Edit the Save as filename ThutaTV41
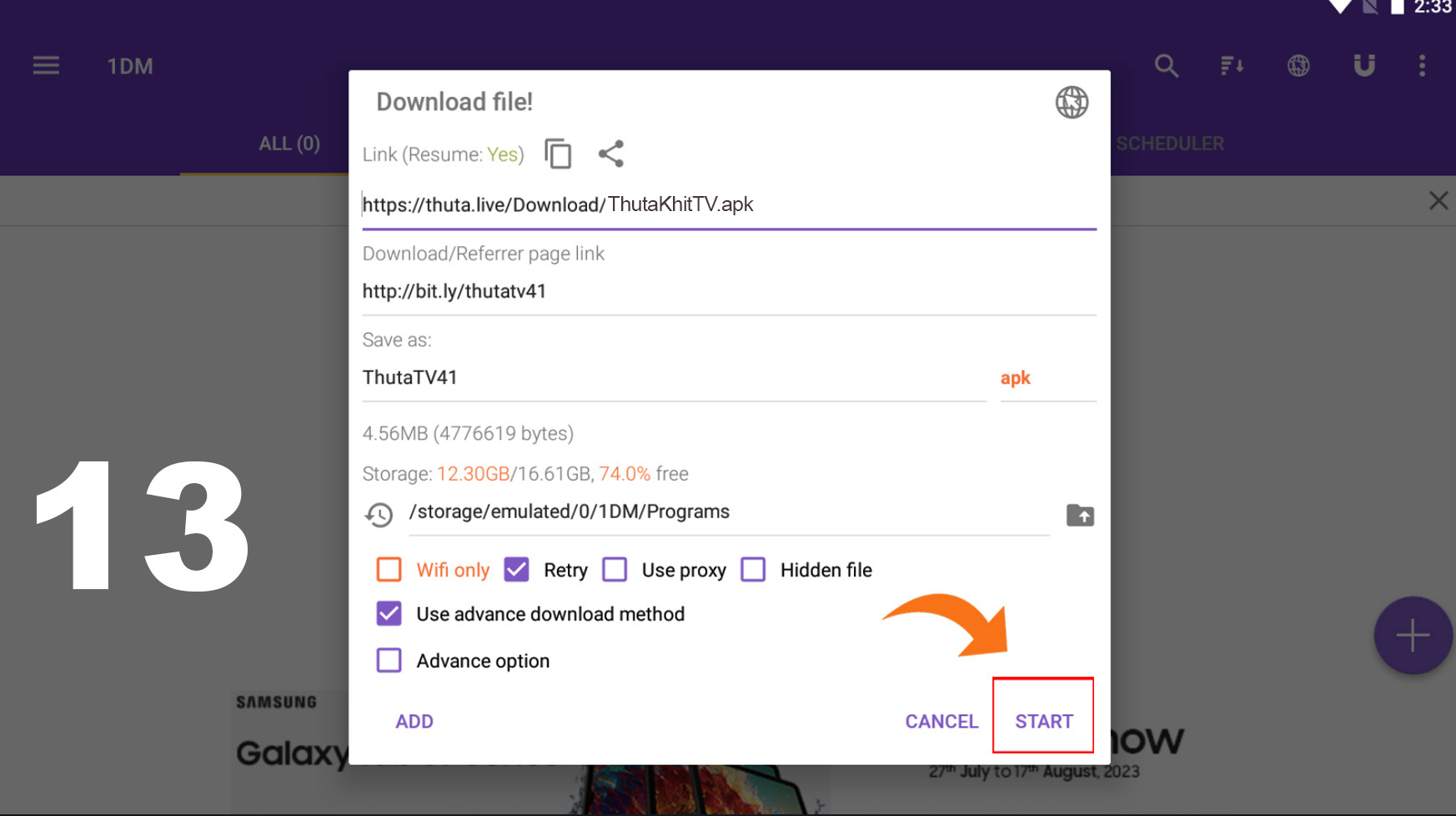The image size is (1456, 816). click(674, 378)
